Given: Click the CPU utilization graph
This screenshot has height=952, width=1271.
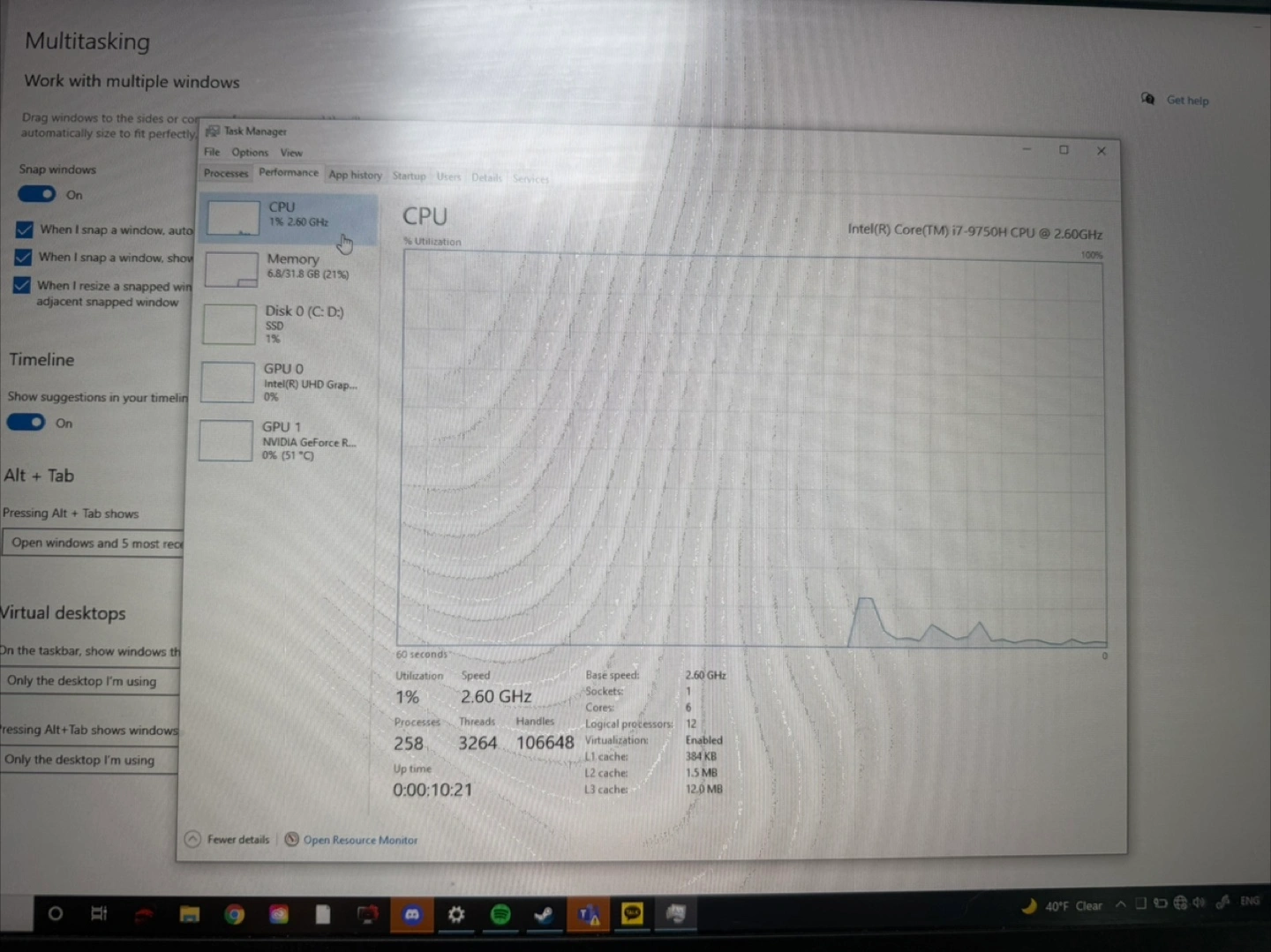Looking at the screenshot, I should (752, 450).
